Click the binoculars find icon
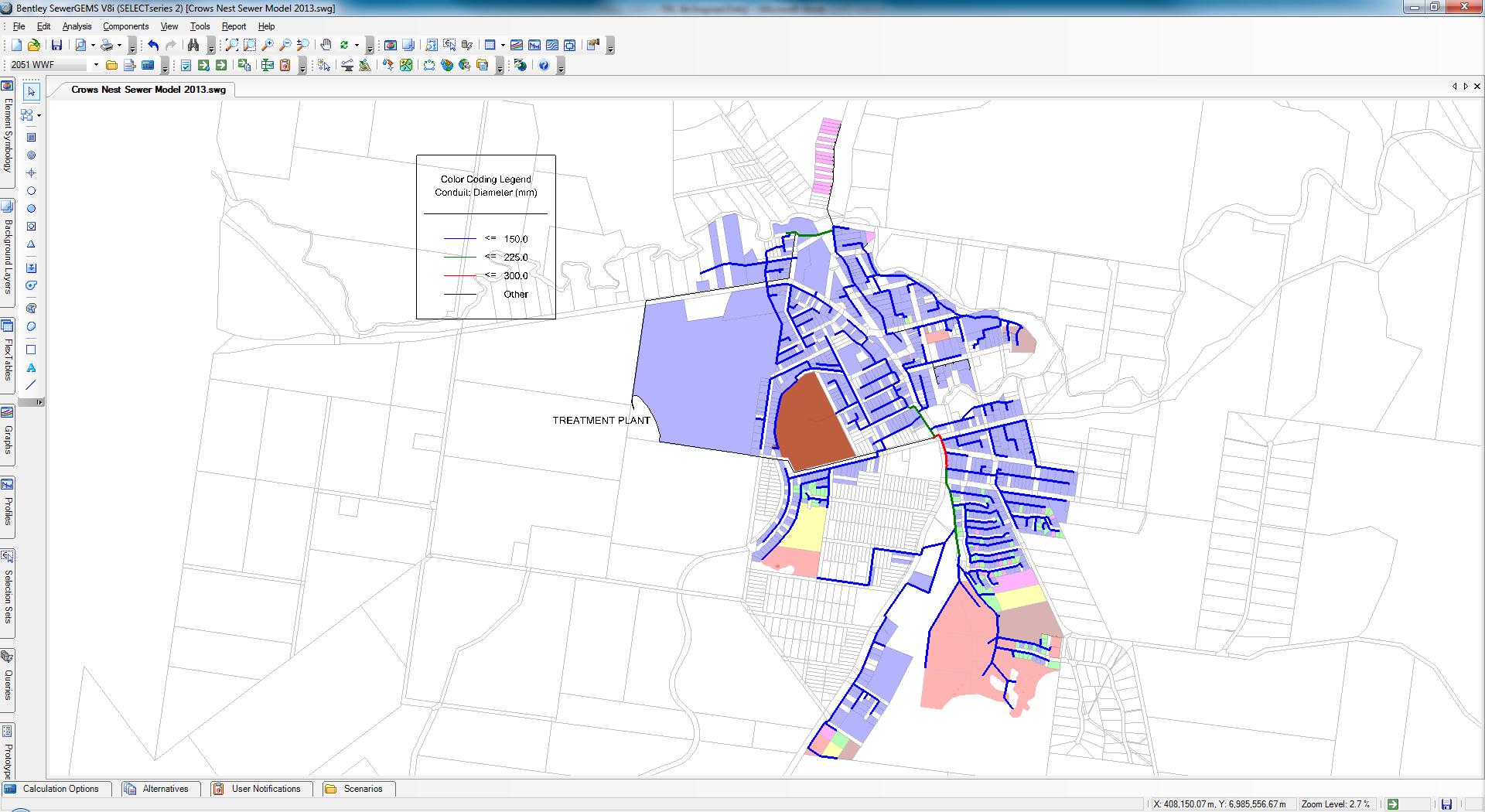The width and height of the screenshot is (1485, 812). point(193,45)
